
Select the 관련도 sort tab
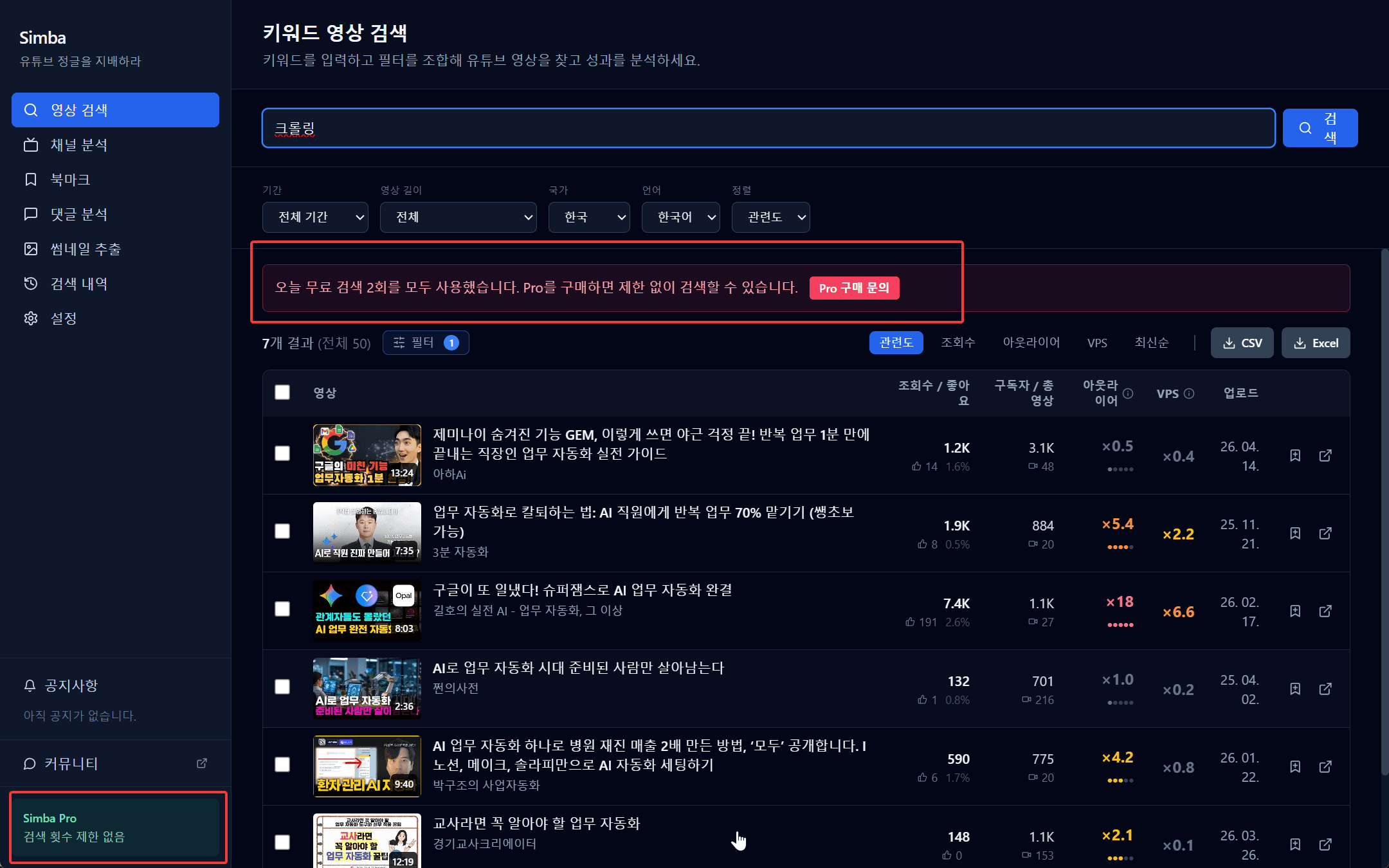[896, 343]
